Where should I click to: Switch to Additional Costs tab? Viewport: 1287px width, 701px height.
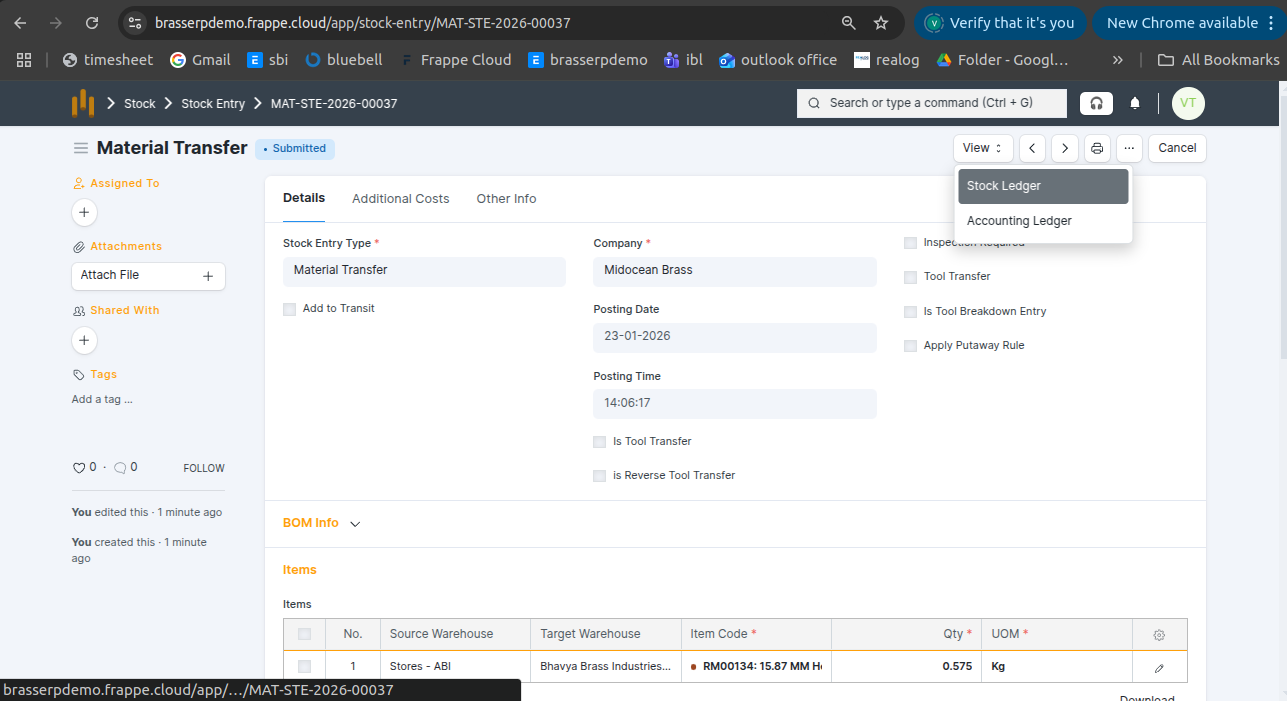tap(400, 199)
